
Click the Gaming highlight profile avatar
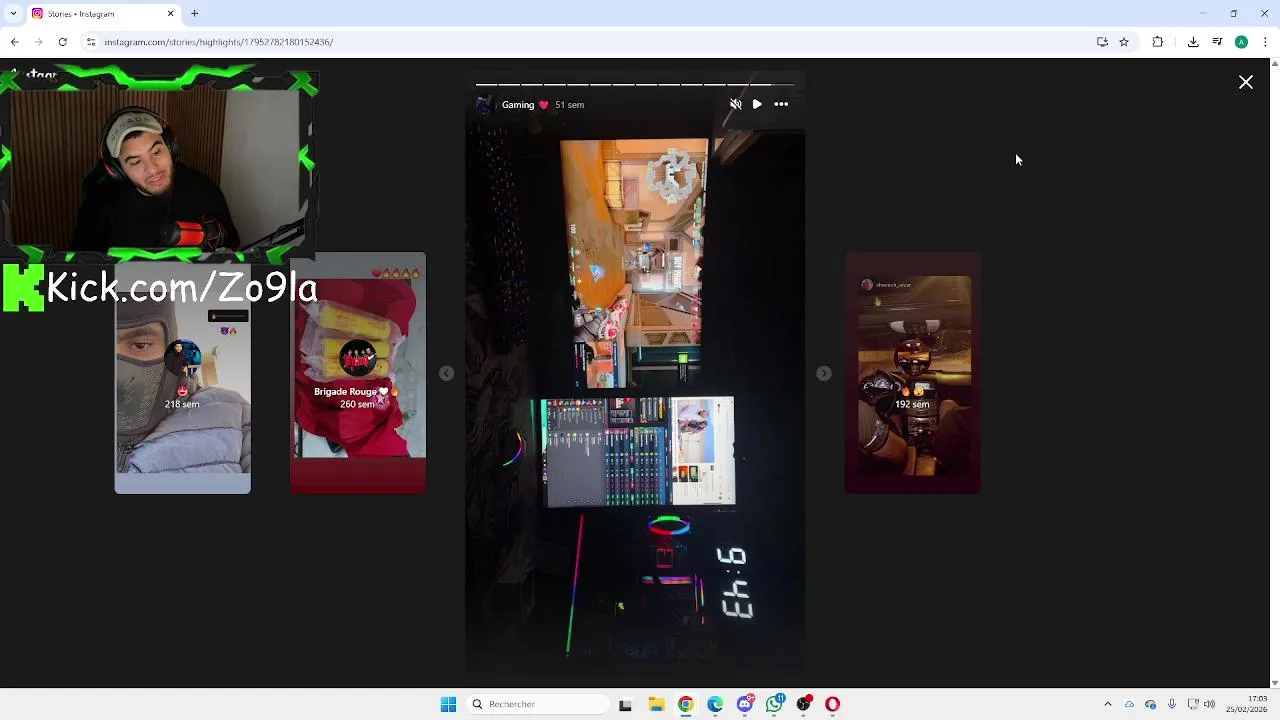click(484, 104)
